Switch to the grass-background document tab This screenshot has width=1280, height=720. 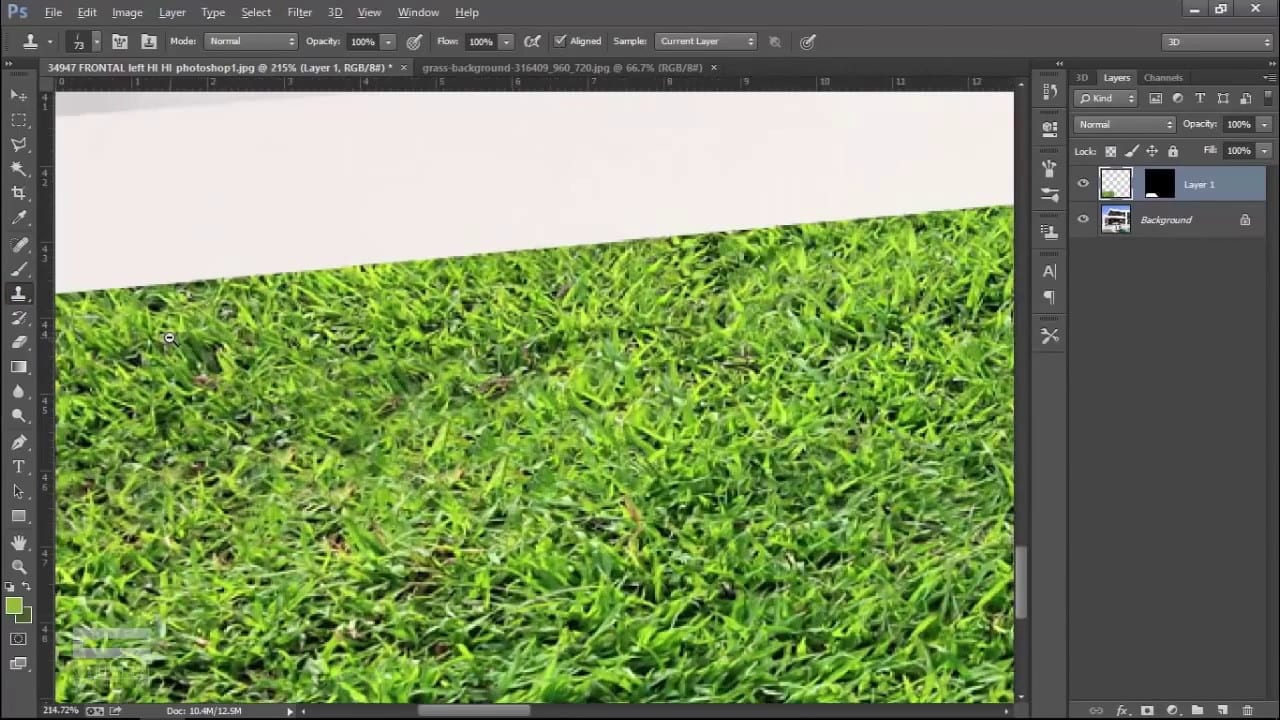[x=565, y=67]
